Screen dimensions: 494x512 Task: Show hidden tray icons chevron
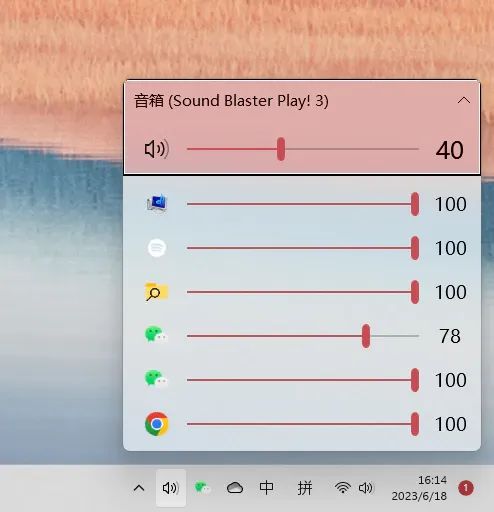coord(139,488)
